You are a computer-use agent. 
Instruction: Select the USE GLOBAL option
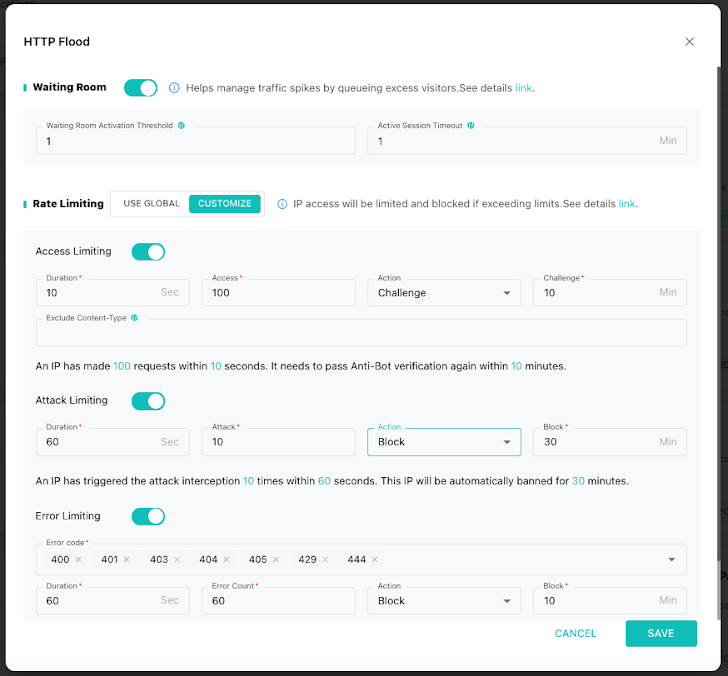click(151, 204)
